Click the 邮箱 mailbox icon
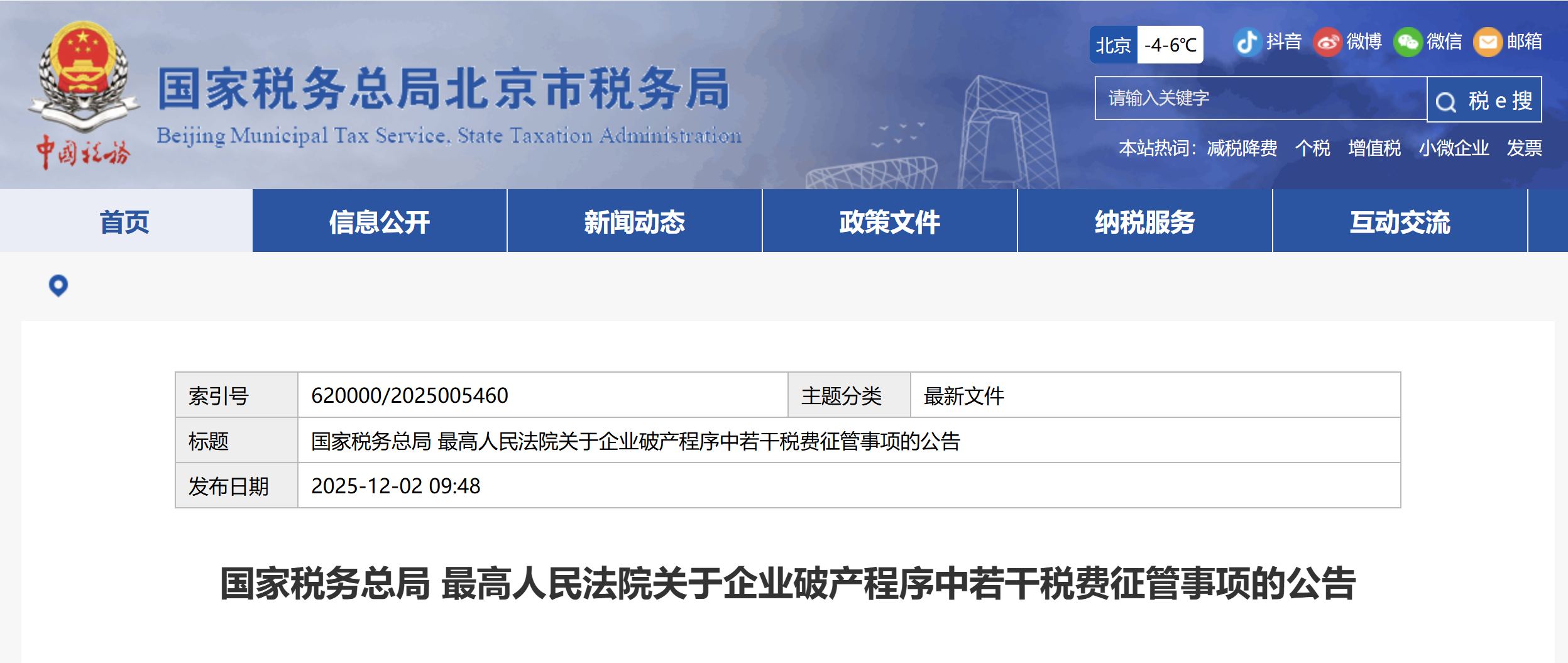 pos(1488,41)
